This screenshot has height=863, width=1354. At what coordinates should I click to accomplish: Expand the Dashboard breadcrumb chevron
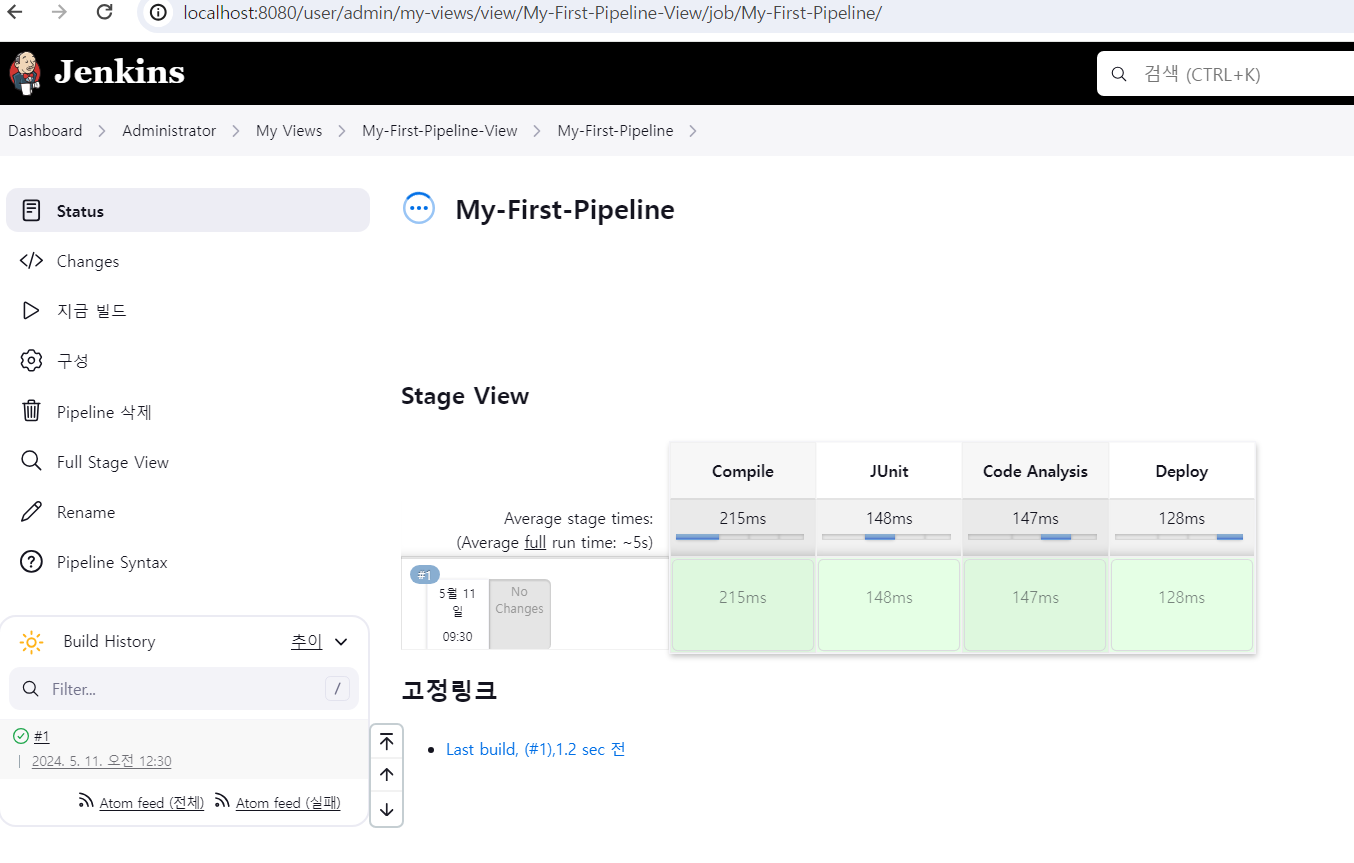[x=102, y=131]
